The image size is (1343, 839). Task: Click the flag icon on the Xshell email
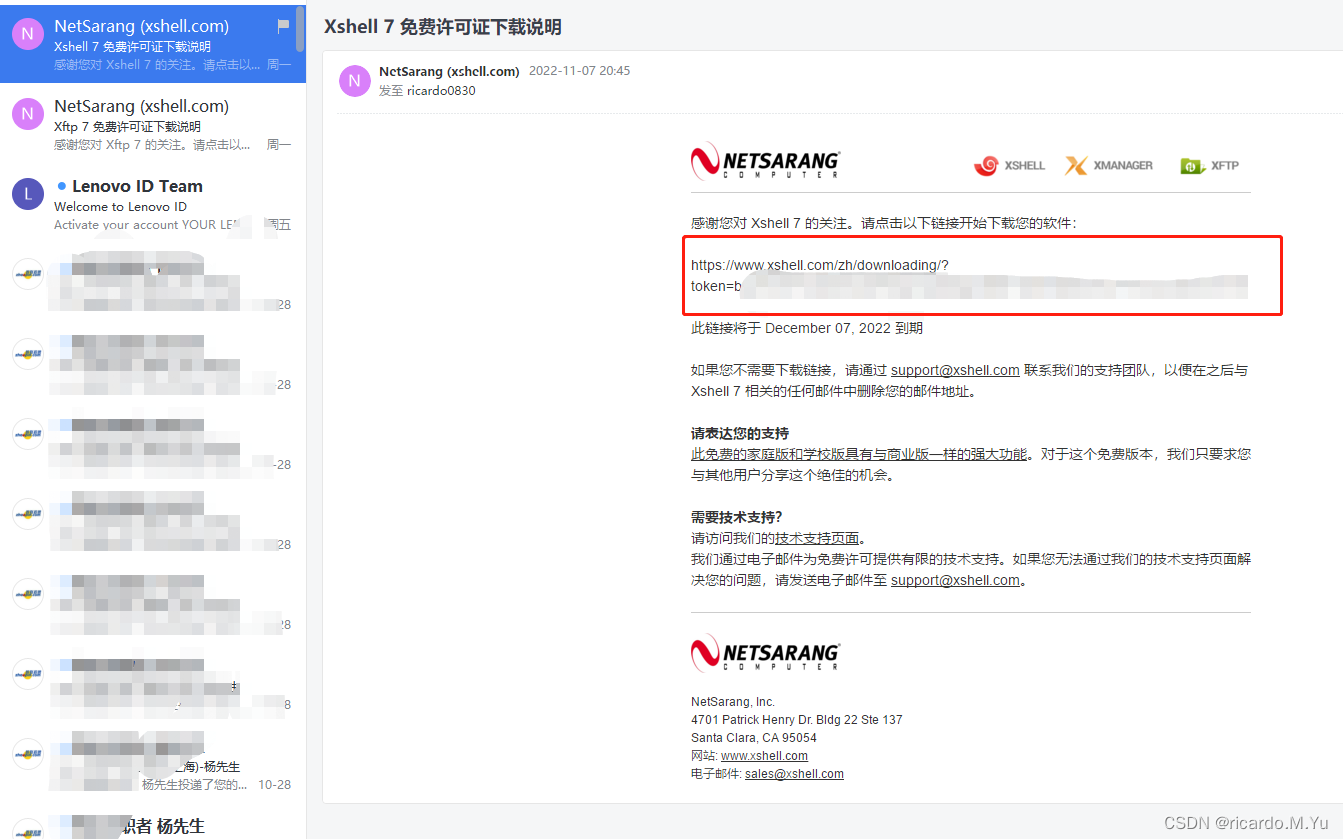[283, 26]
